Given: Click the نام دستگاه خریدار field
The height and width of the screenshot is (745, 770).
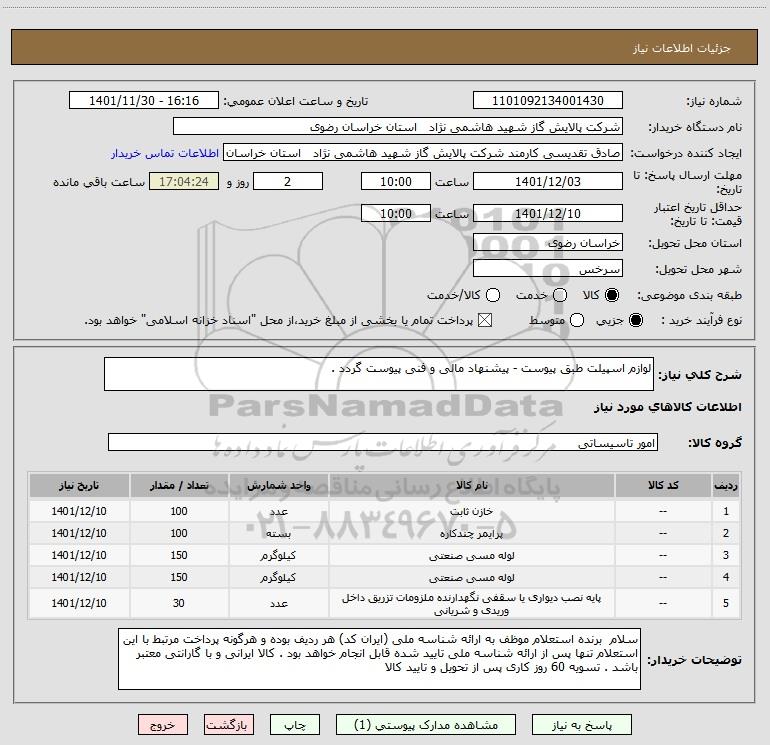Looking at the screenshot, I should [398, 126].
